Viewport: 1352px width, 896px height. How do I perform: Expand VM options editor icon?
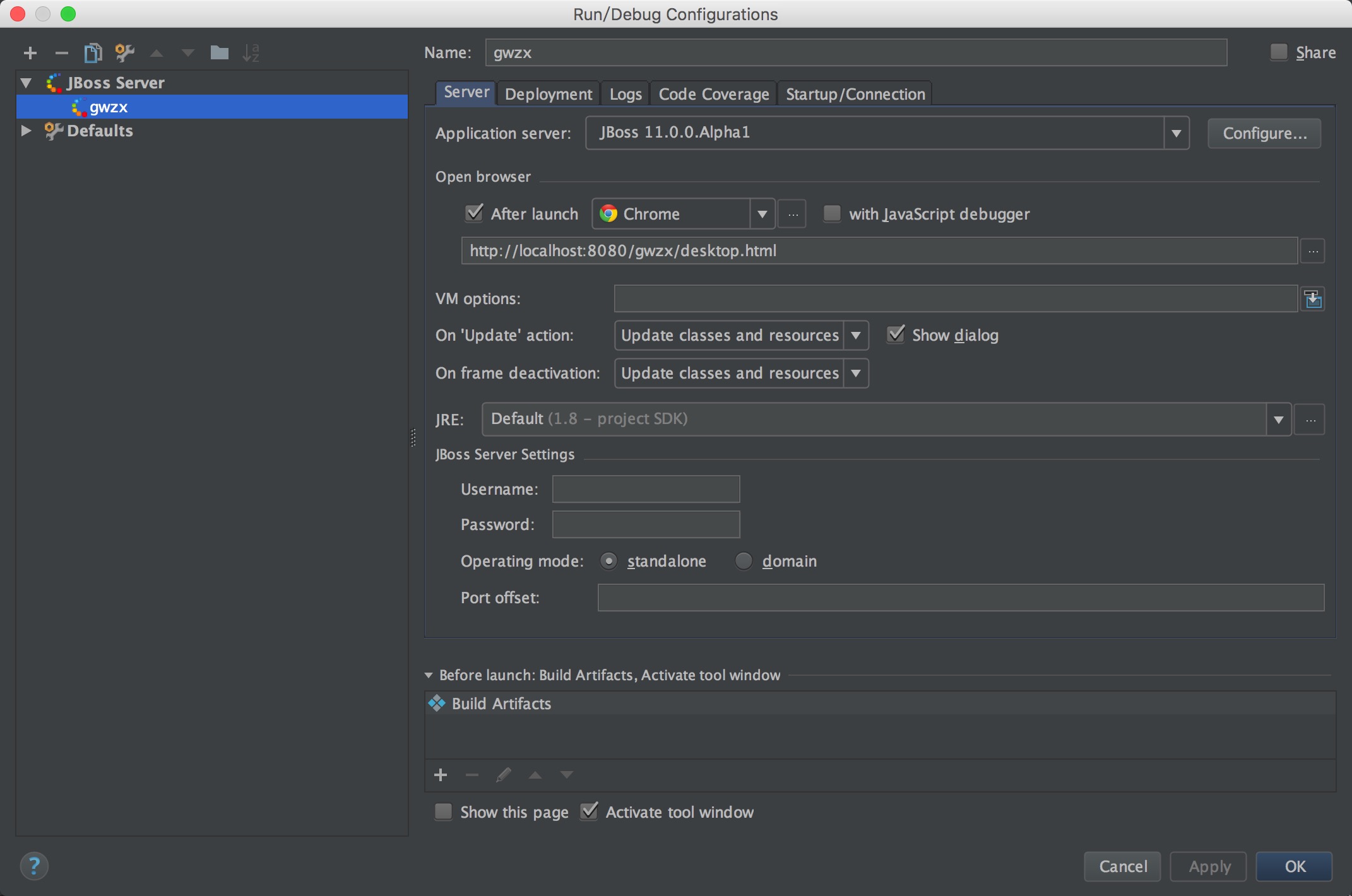click(1313, 298)
